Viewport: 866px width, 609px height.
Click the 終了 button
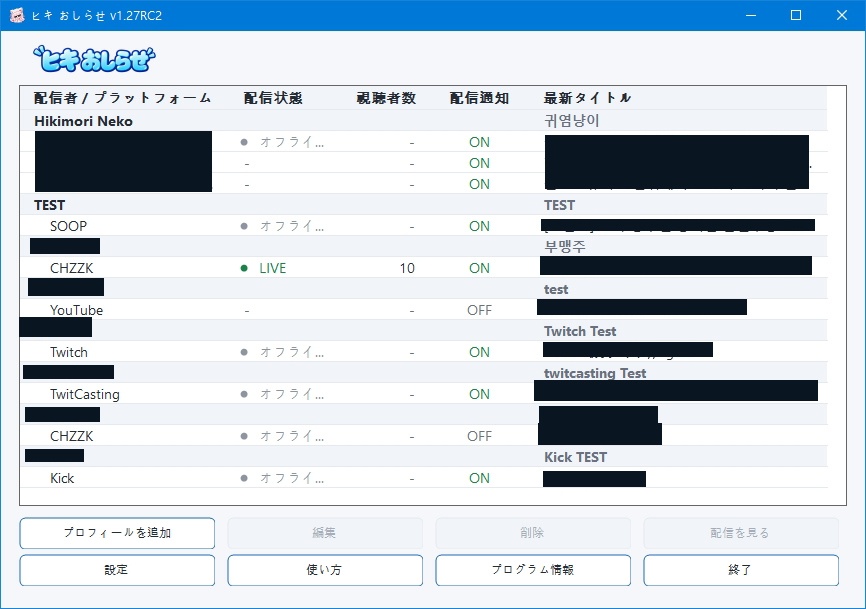[x=741, y=570]
